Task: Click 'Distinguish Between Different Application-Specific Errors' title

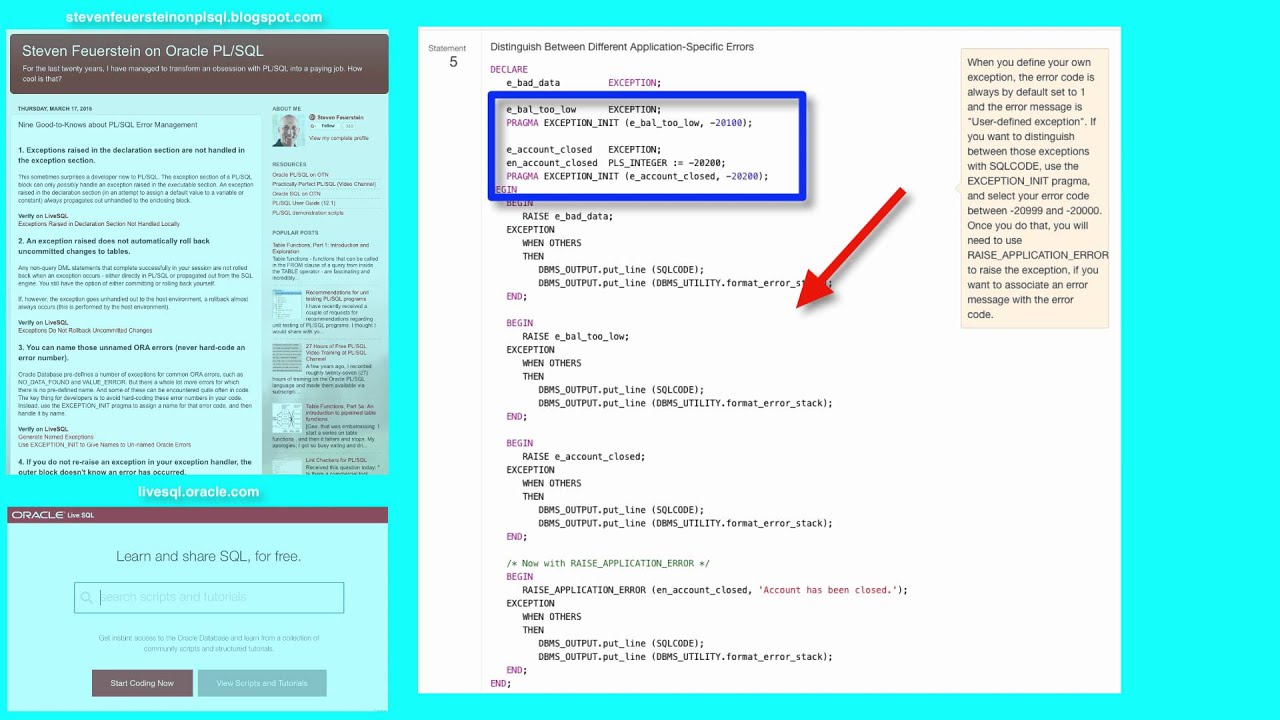Action: [622, 47]
